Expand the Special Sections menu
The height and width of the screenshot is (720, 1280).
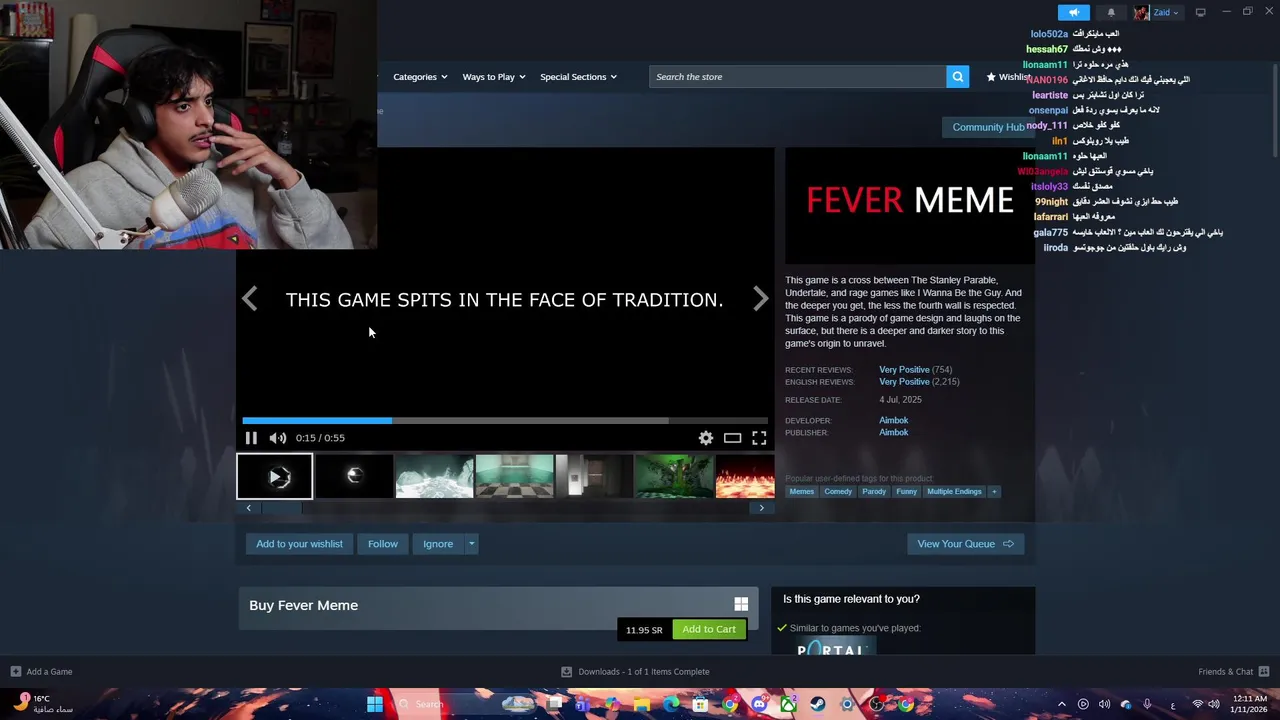point(578,77)
